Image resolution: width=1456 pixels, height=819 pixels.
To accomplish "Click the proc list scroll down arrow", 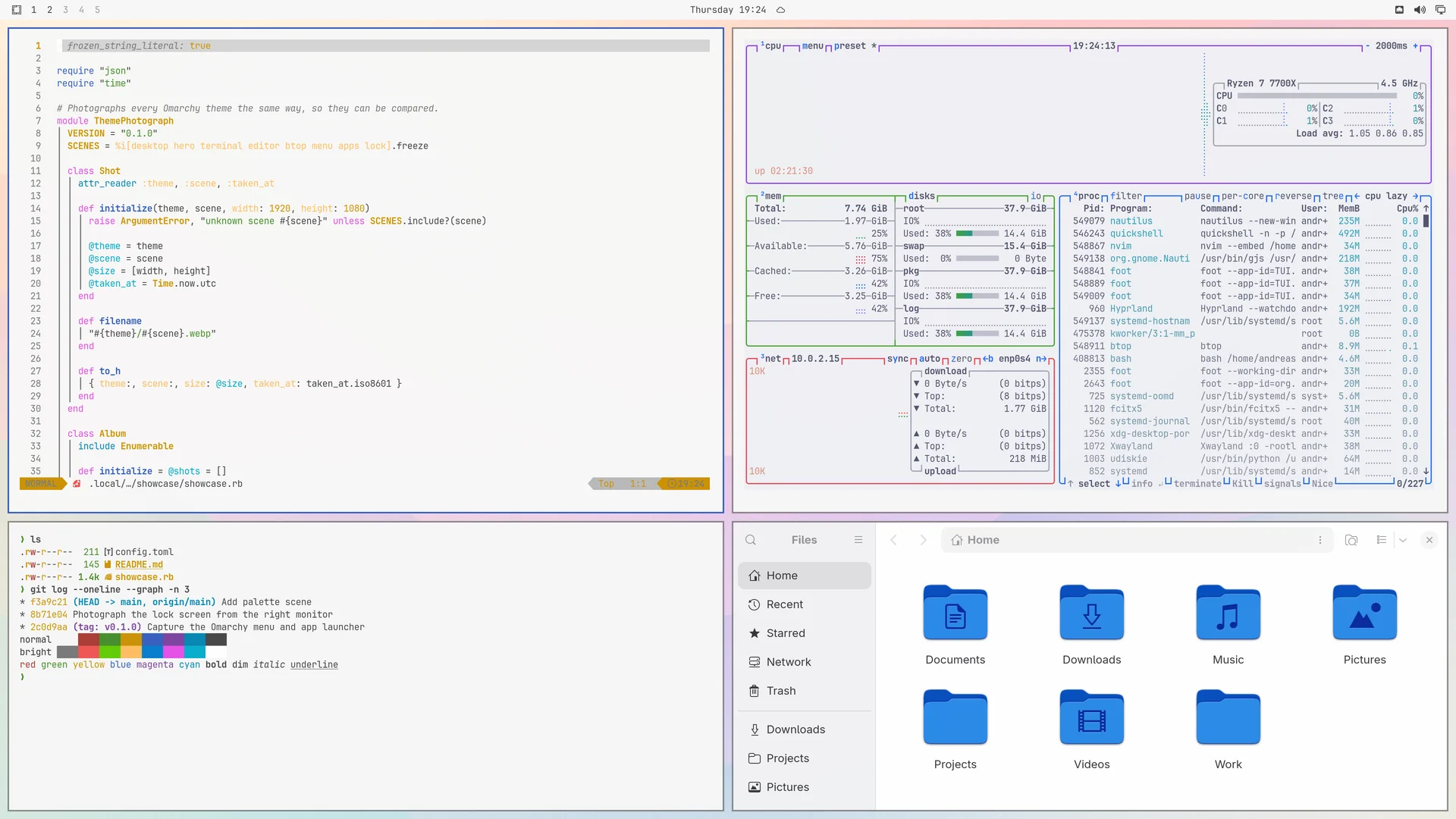I will [1426, 472].
